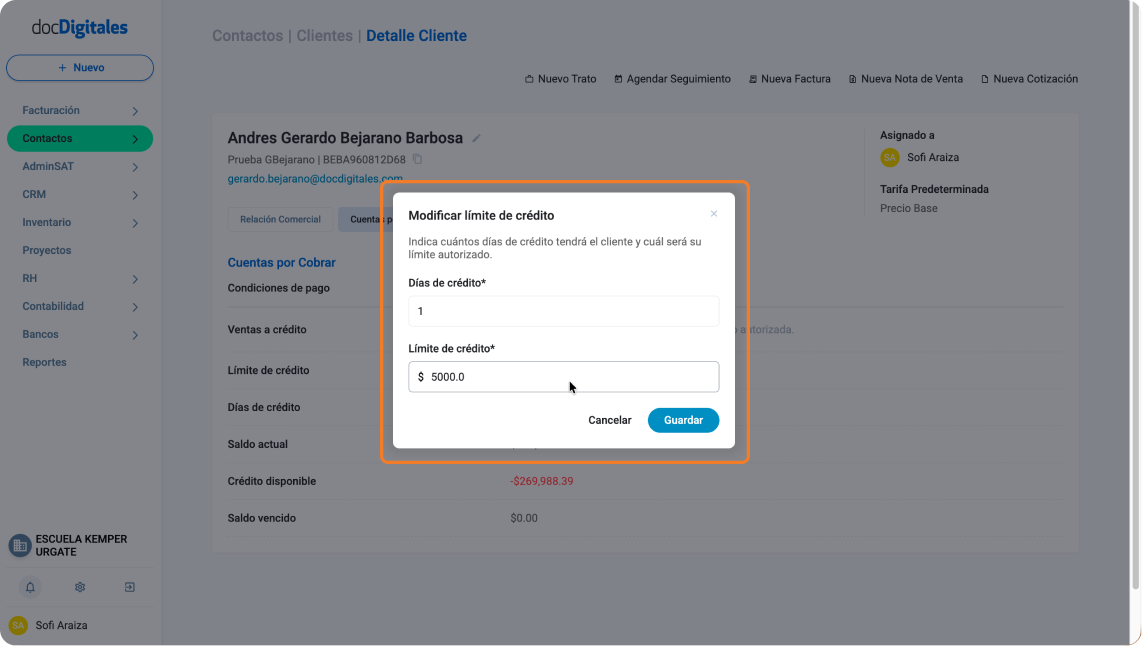Screen dimensions: 1142x646
Task: Click the SA user avatar in sidebar
Action: (x=18, y=626)
